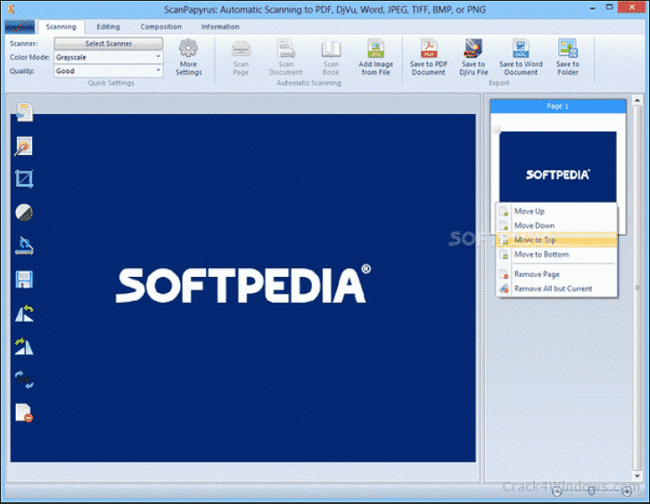Choose Move to Bottom in context menu

[x=557, y=254]
